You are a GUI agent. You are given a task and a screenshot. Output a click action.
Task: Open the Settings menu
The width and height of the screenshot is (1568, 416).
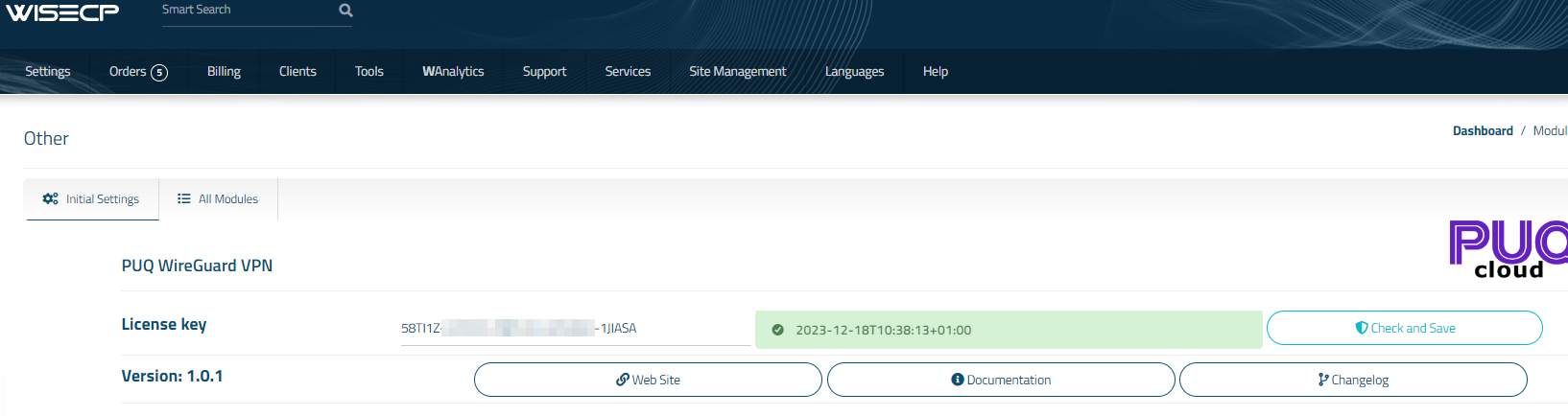[48, 71]
